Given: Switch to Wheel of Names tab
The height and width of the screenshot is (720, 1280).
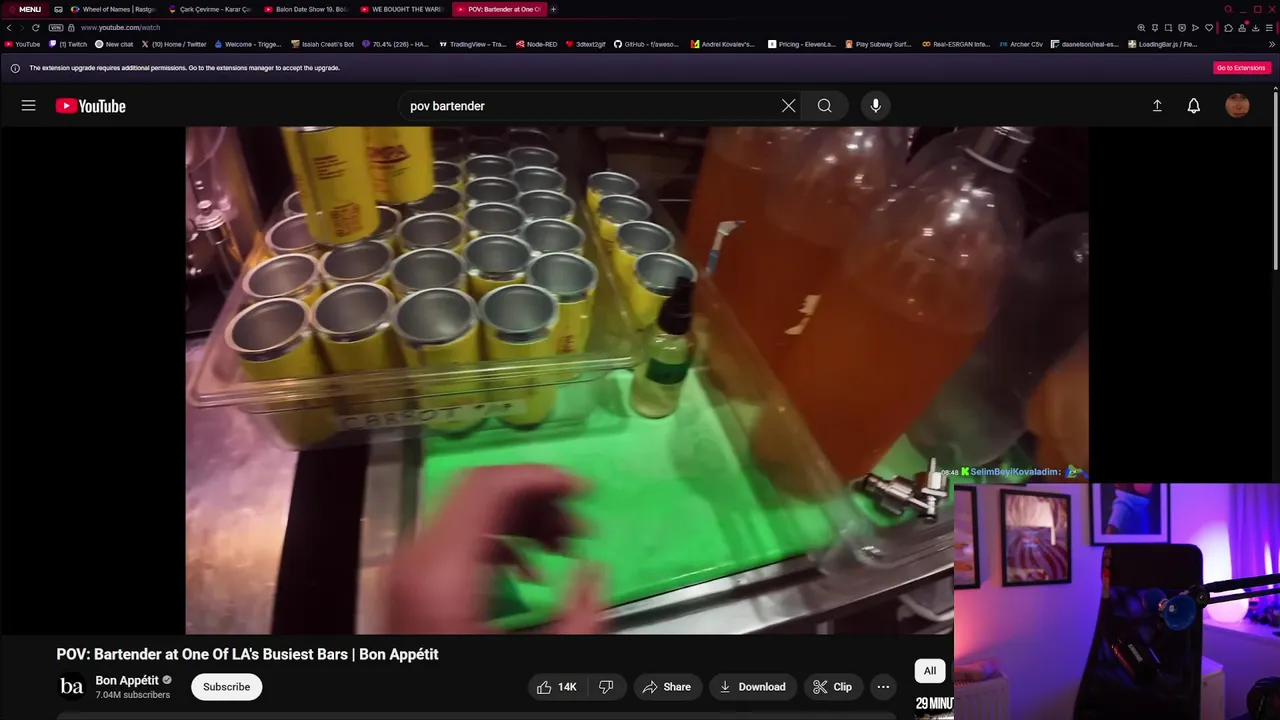Looking at the screenshot, I should [113, 9].
